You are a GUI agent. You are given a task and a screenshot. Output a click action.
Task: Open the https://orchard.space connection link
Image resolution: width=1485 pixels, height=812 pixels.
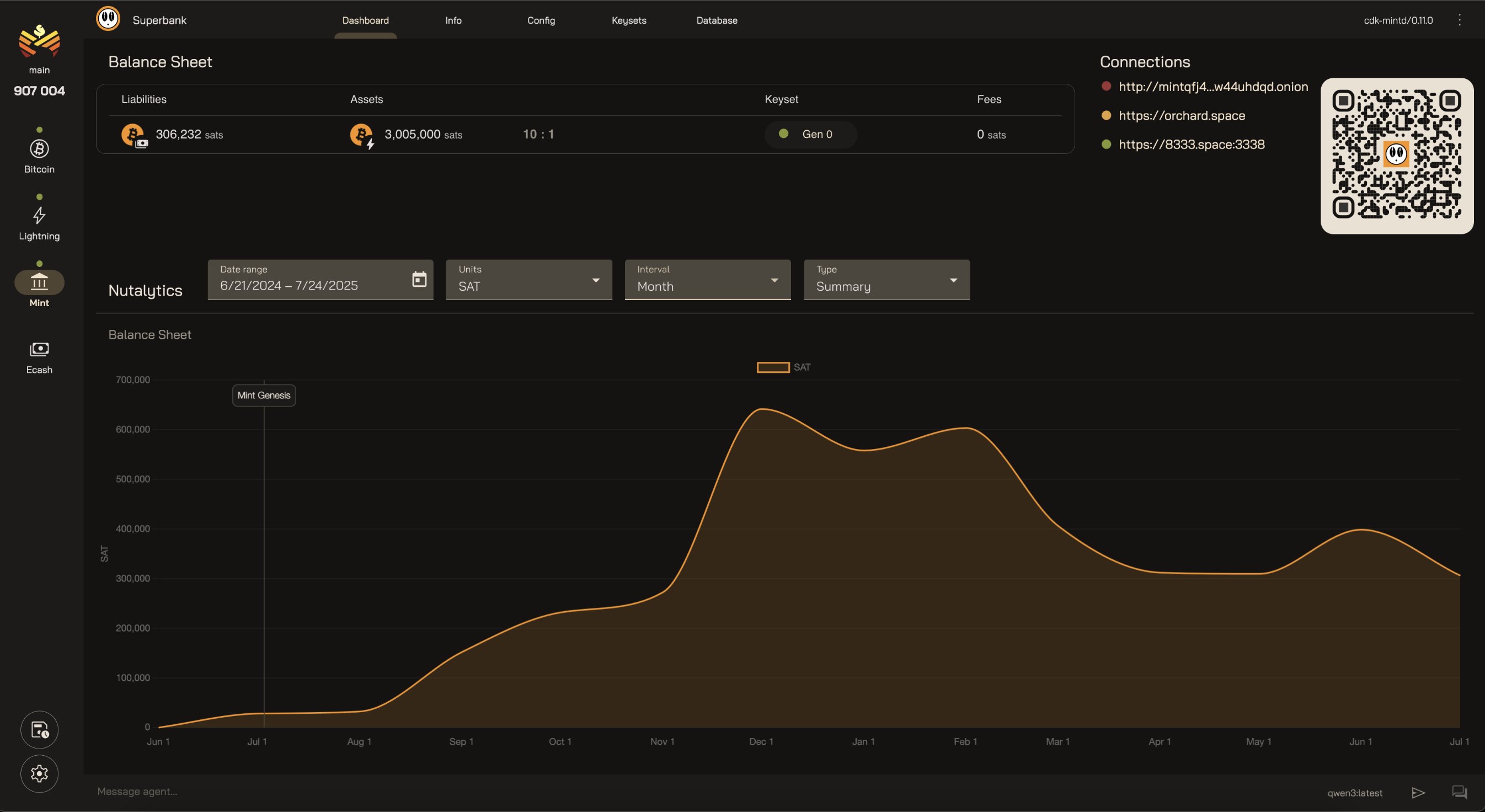pos(1181,115)
